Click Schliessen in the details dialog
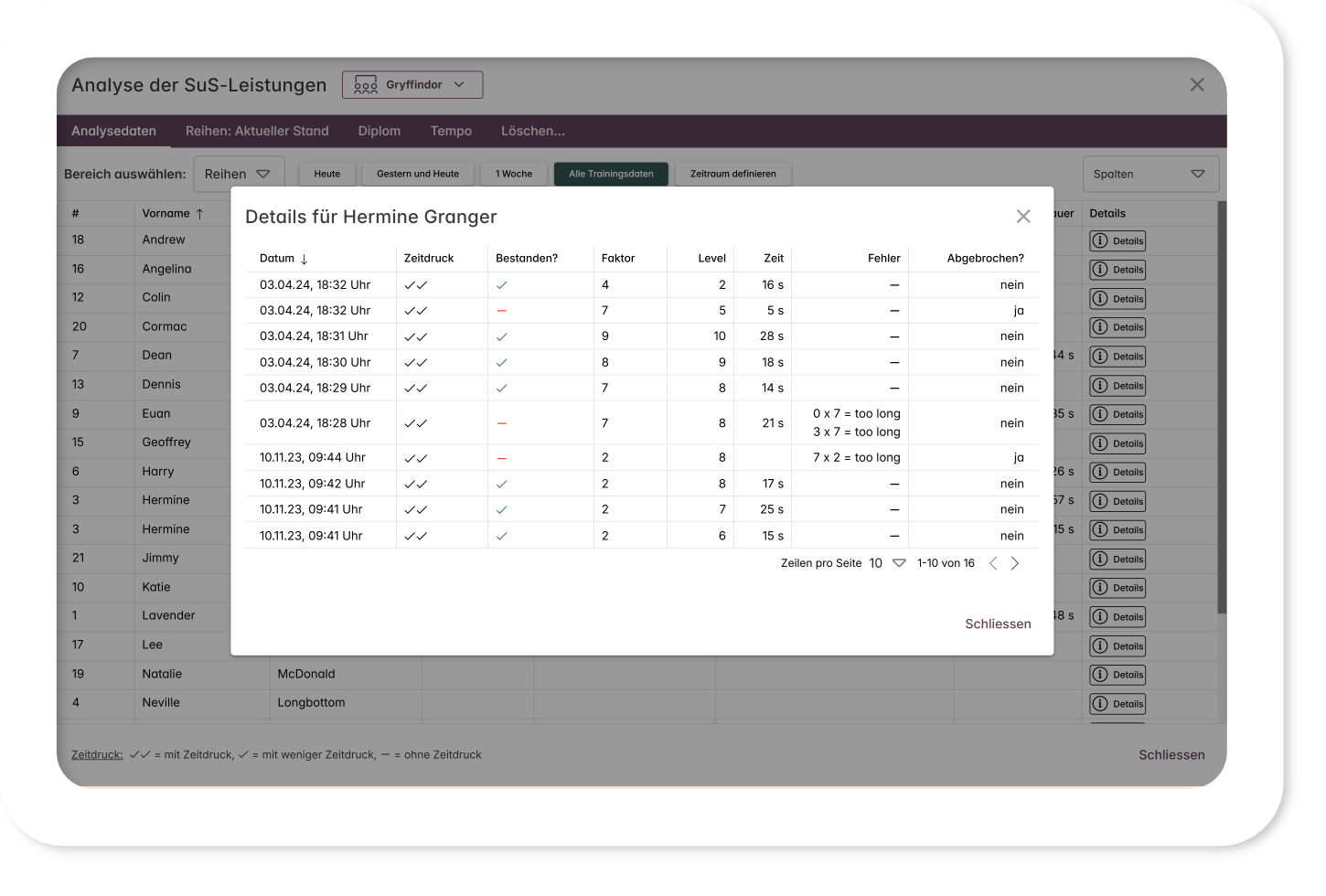The image size is (1326, 896). point(998,624)
